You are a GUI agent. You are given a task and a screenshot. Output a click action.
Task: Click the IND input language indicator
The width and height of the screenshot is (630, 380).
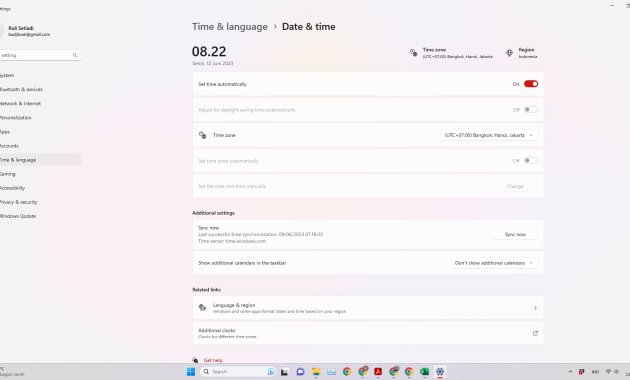coord(595,372)
